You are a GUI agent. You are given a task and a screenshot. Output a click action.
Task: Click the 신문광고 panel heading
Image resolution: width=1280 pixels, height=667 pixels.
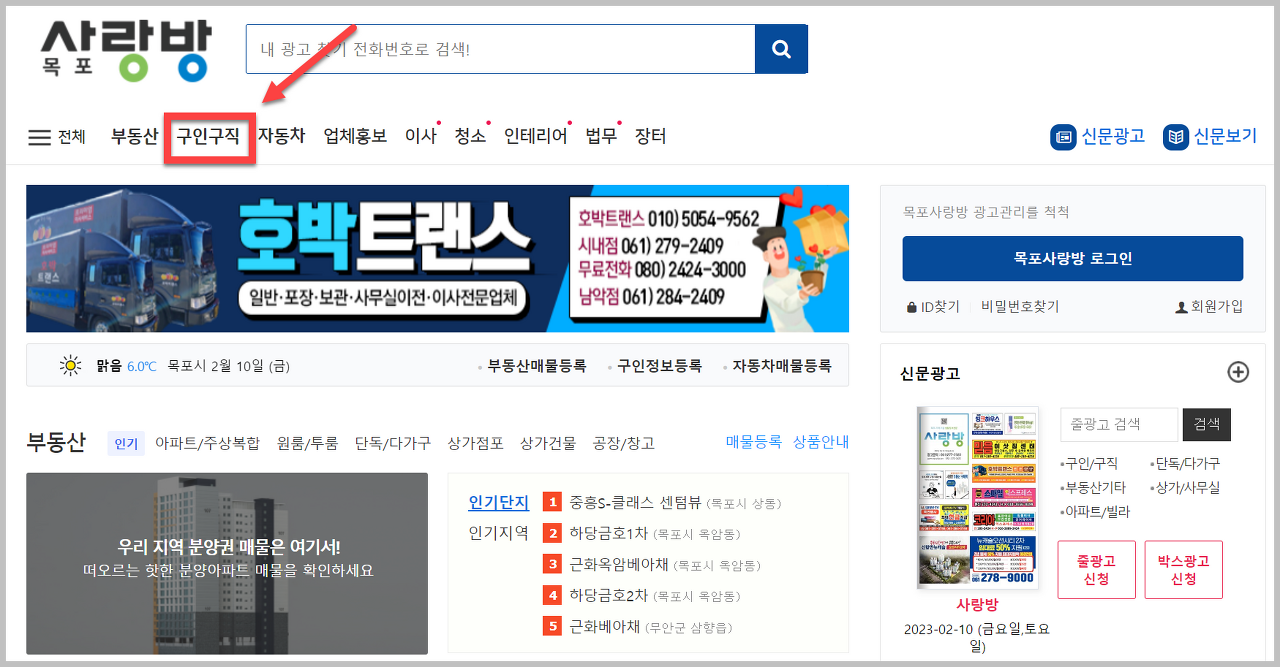coord(930,373)
